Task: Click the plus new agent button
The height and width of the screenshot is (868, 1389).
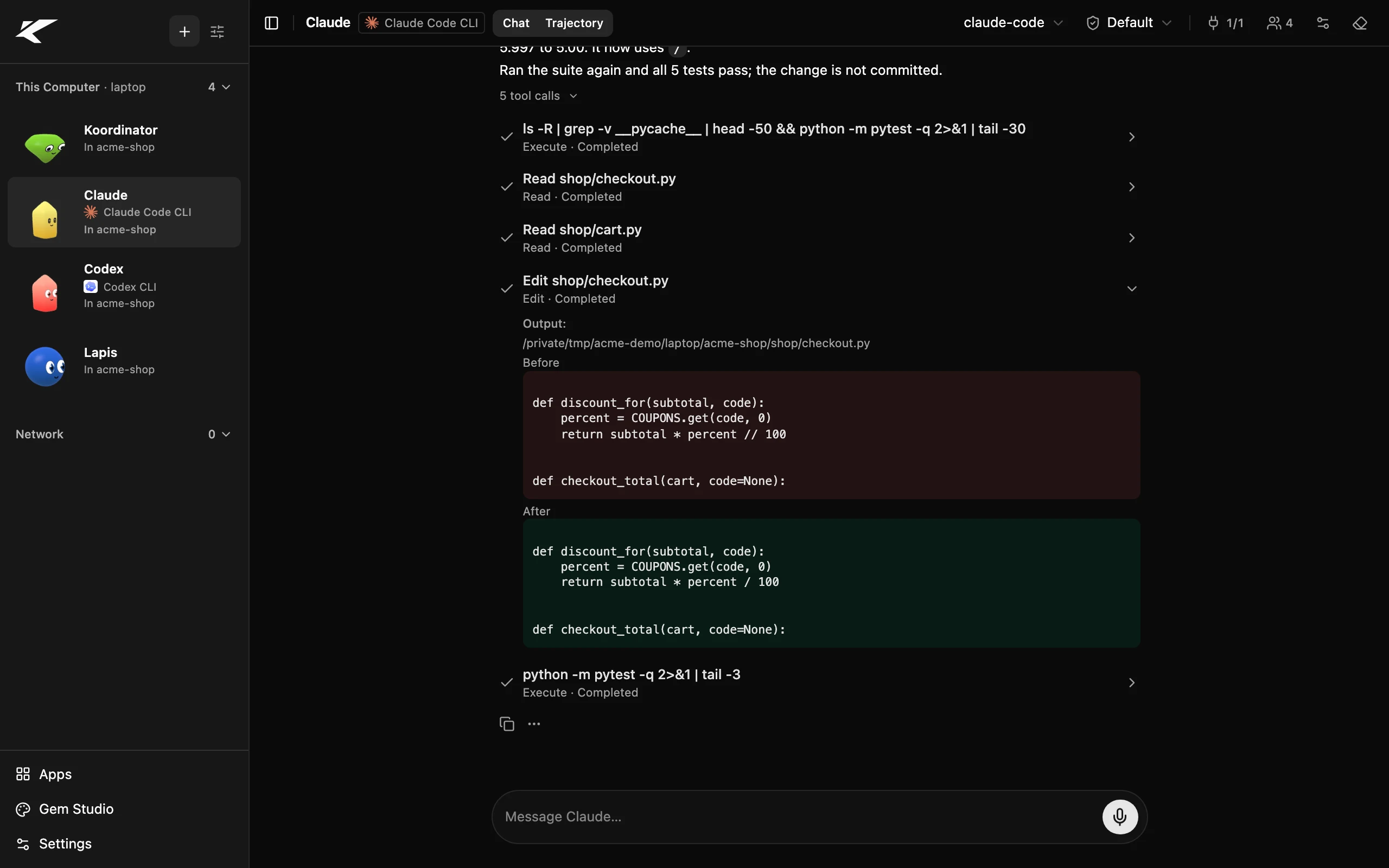Action: [184, 31]
